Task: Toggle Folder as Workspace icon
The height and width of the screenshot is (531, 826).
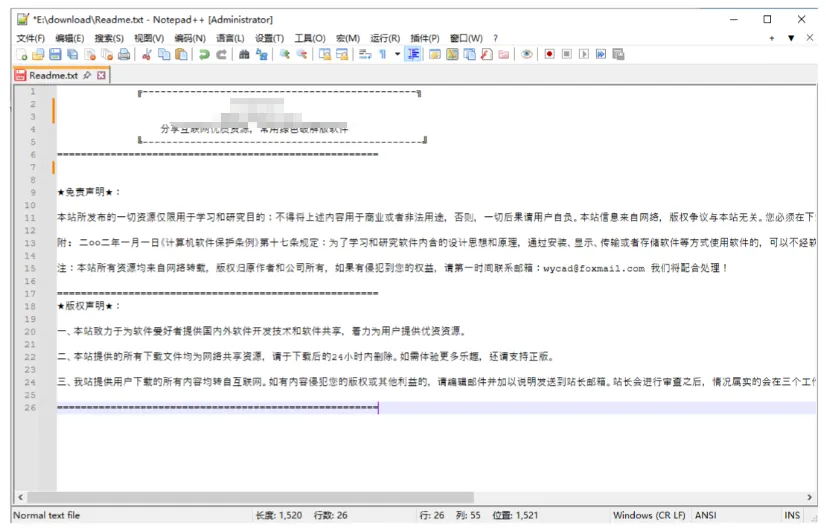Action: coord(504,54)
